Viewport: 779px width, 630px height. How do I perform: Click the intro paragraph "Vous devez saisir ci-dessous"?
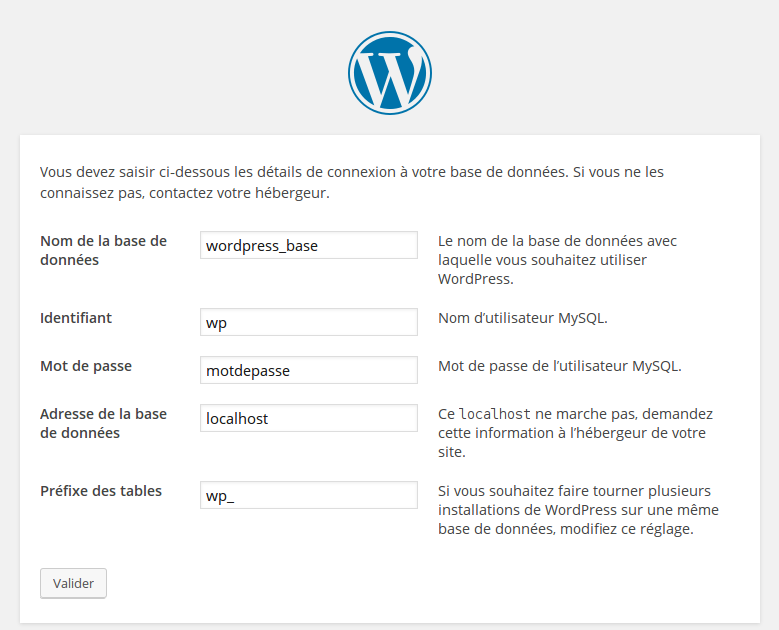tap(352, 182)
